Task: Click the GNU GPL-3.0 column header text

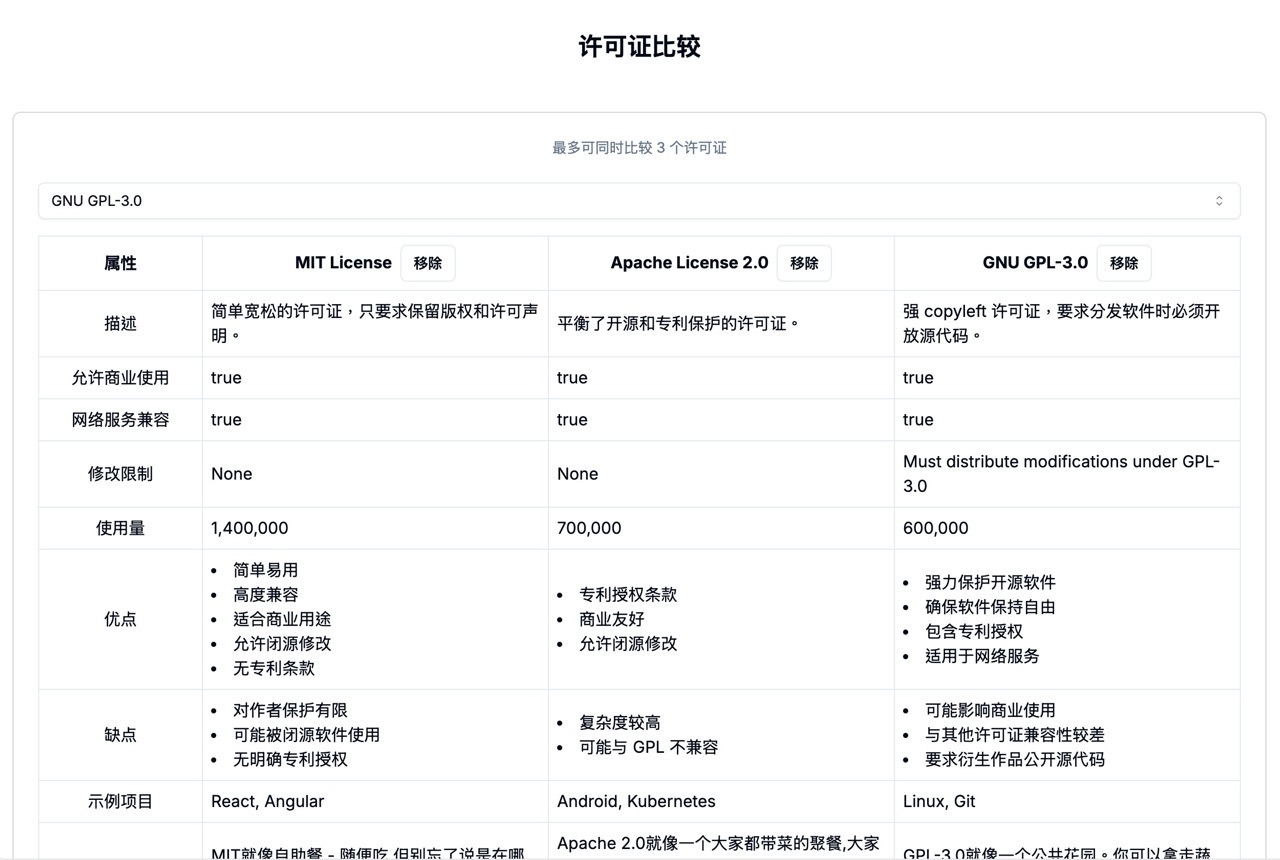Action: coord(1035,263)
